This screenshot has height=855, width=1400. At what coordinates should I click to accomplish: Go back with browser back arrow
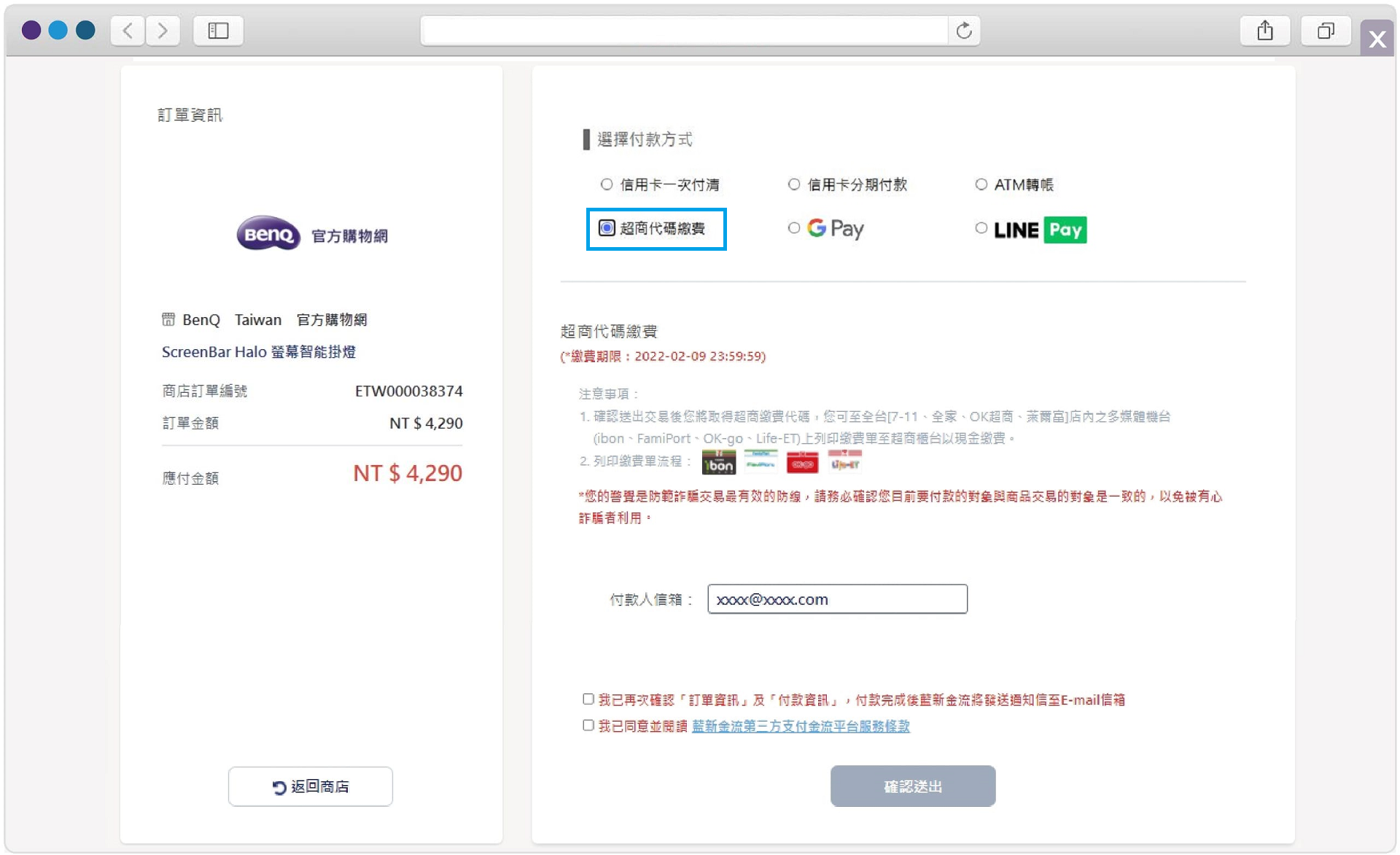click(x=128, y=31)
